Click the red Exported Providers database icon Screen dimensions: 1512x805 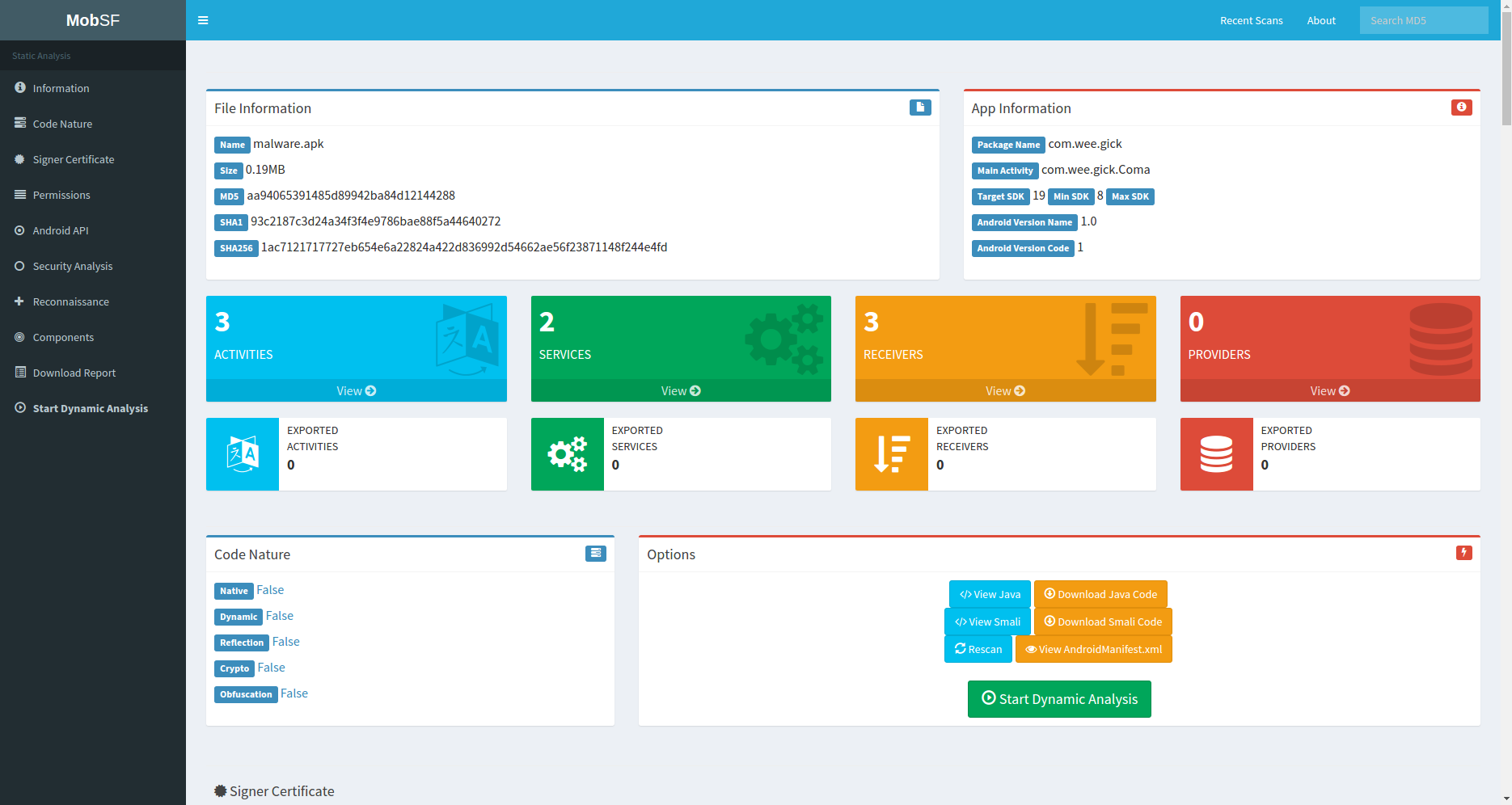[1216, 454]
